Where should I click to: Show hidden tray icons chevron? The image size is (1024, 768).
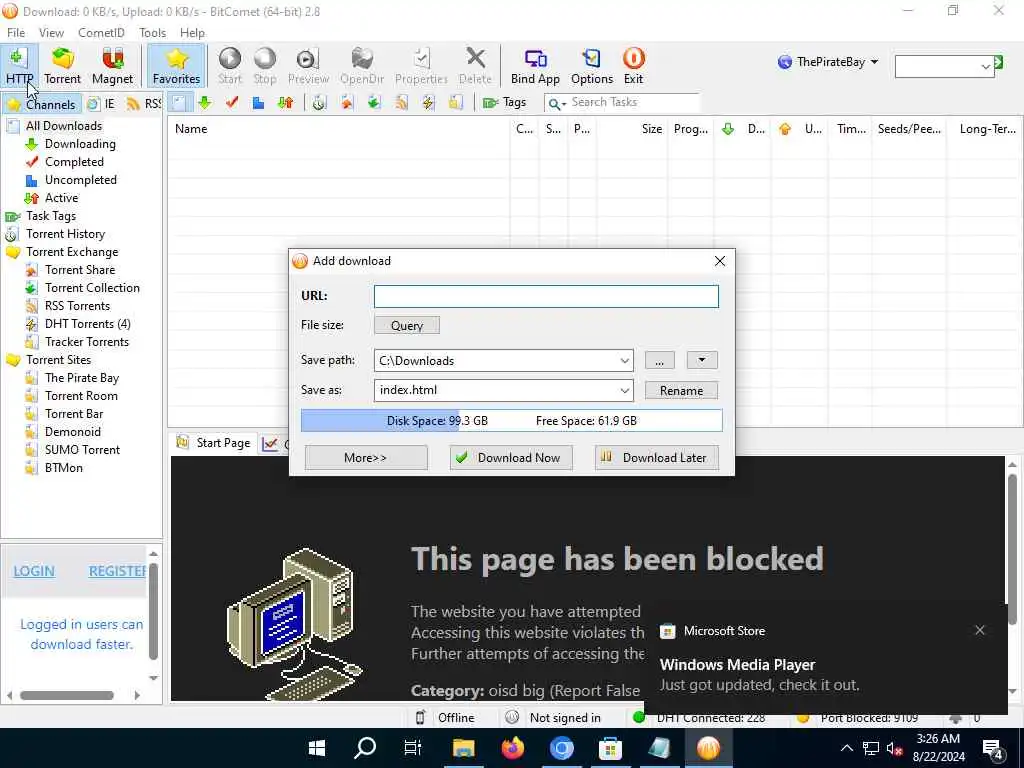click(x=846, y=748)
